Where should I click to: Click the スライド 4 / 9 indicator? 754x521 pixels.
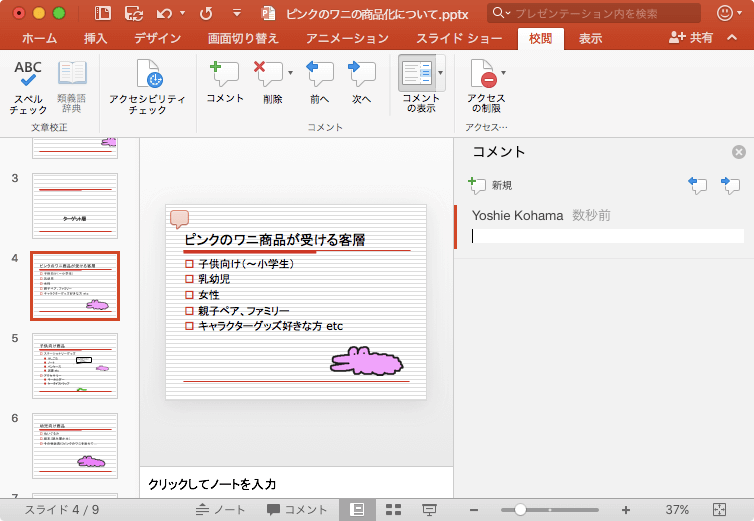(62, 509)
